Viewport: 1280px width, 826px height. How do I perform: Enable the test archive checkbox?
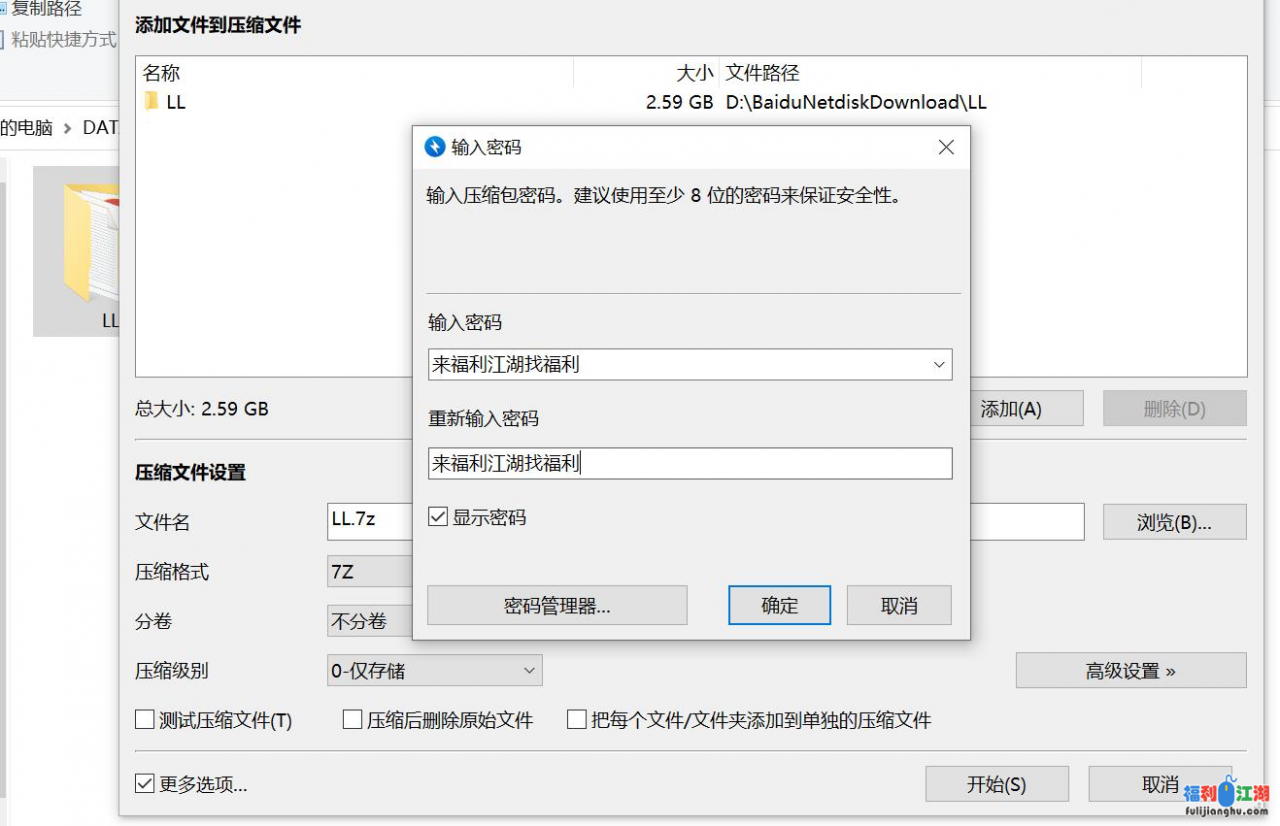(x=145, y=720)
